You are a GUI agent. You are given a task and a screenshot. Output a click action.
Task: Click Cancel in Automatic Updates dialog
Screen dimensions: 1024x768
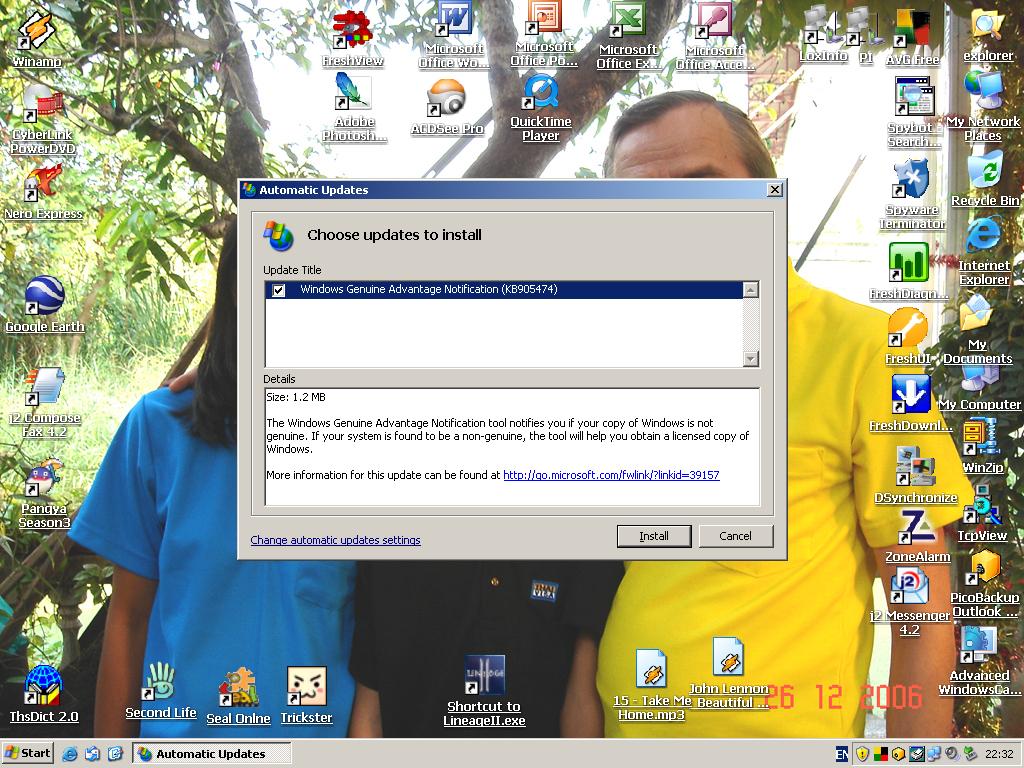[x=735, y=536]
